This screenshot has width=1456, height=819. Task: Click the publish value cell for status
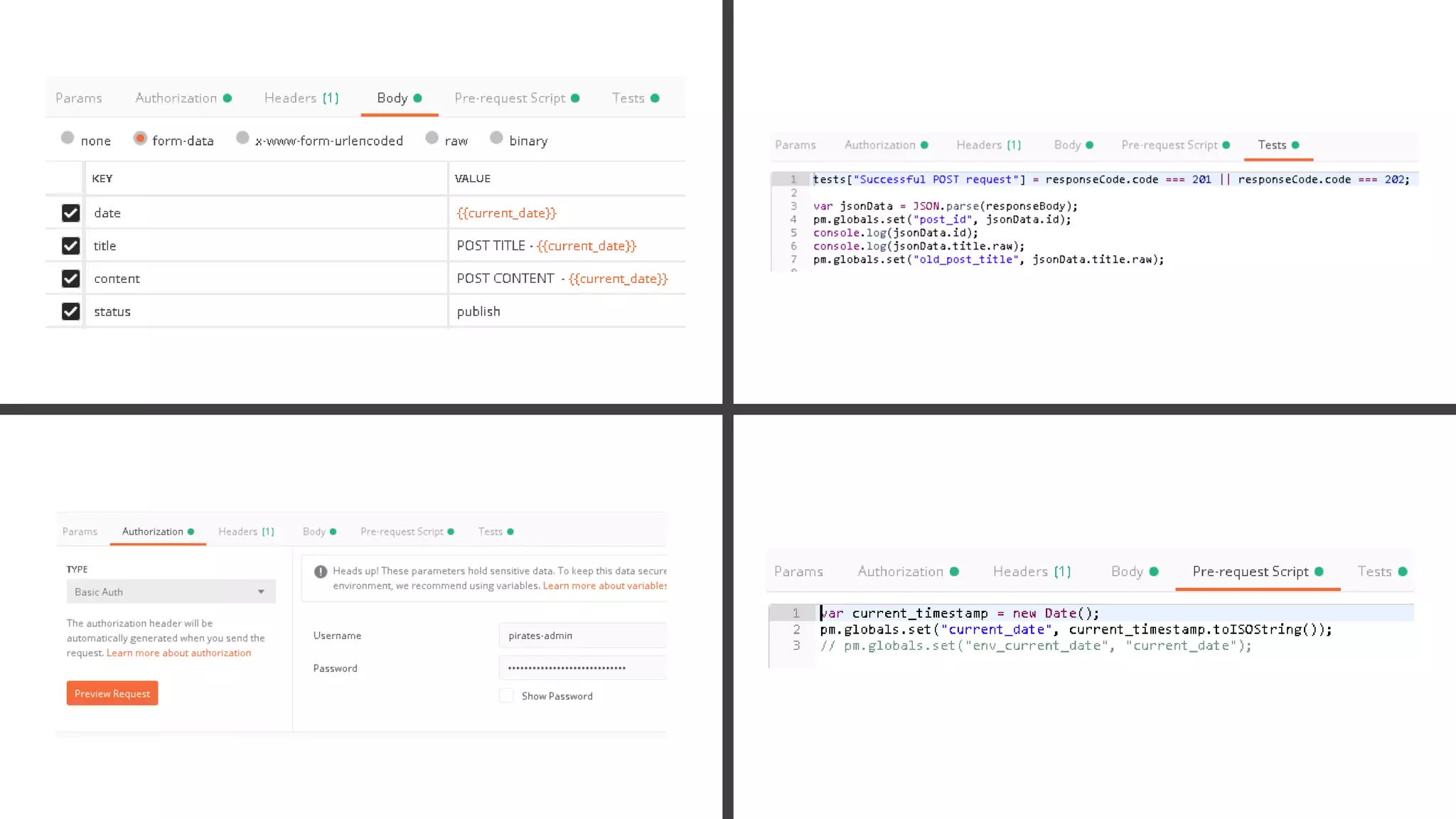point(567,311)
